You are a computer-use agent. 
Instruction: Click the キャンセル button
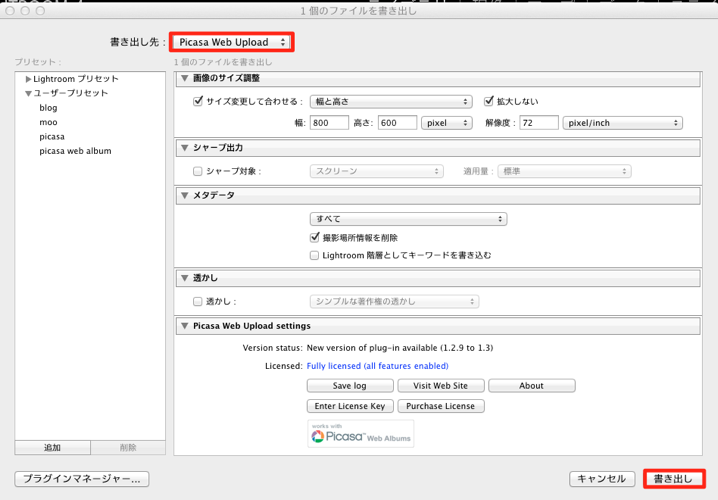(602, 479)
